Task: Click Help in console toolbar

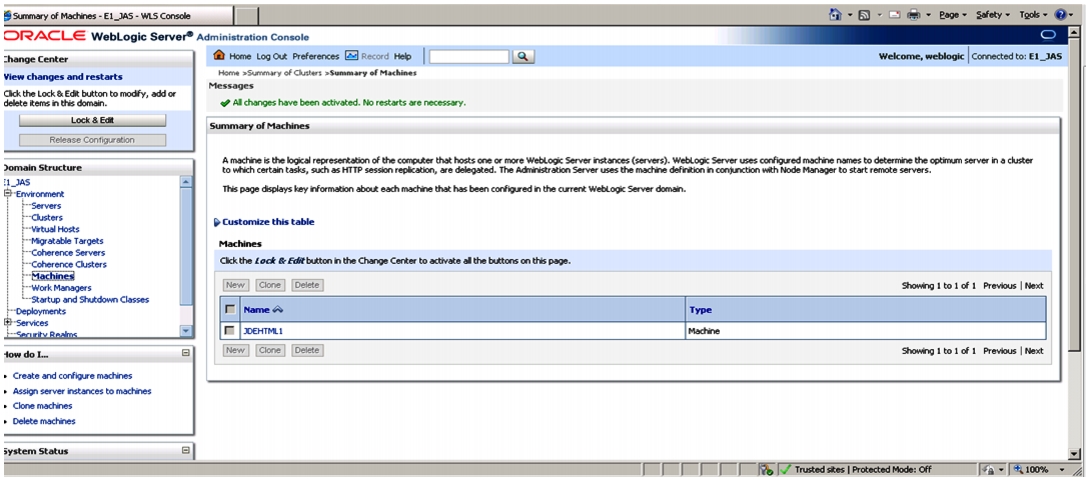Action: pos(402,57)
